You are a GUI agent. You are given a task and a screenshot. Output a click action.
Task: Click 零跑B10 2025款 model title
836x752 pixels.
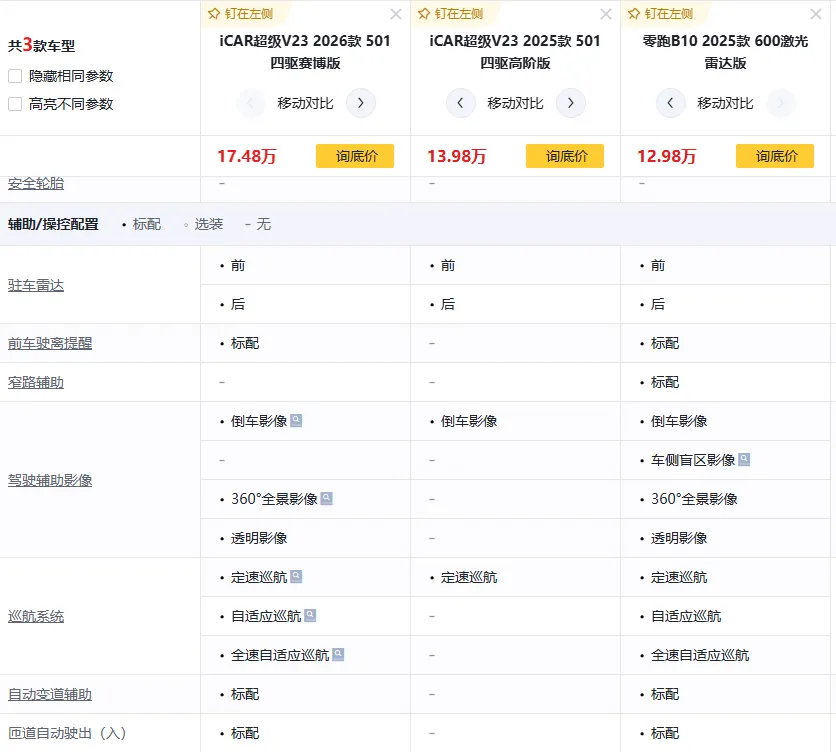coord(725,52)
